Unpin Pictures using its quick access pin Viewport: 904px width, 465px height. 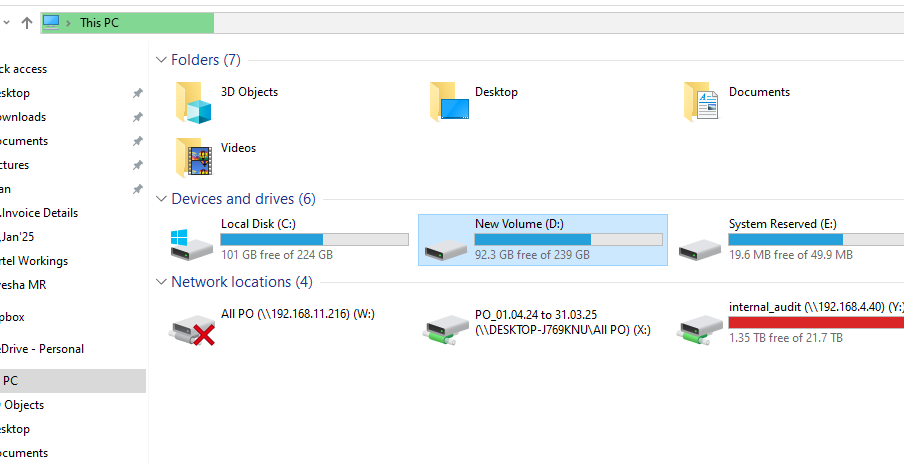137,165
